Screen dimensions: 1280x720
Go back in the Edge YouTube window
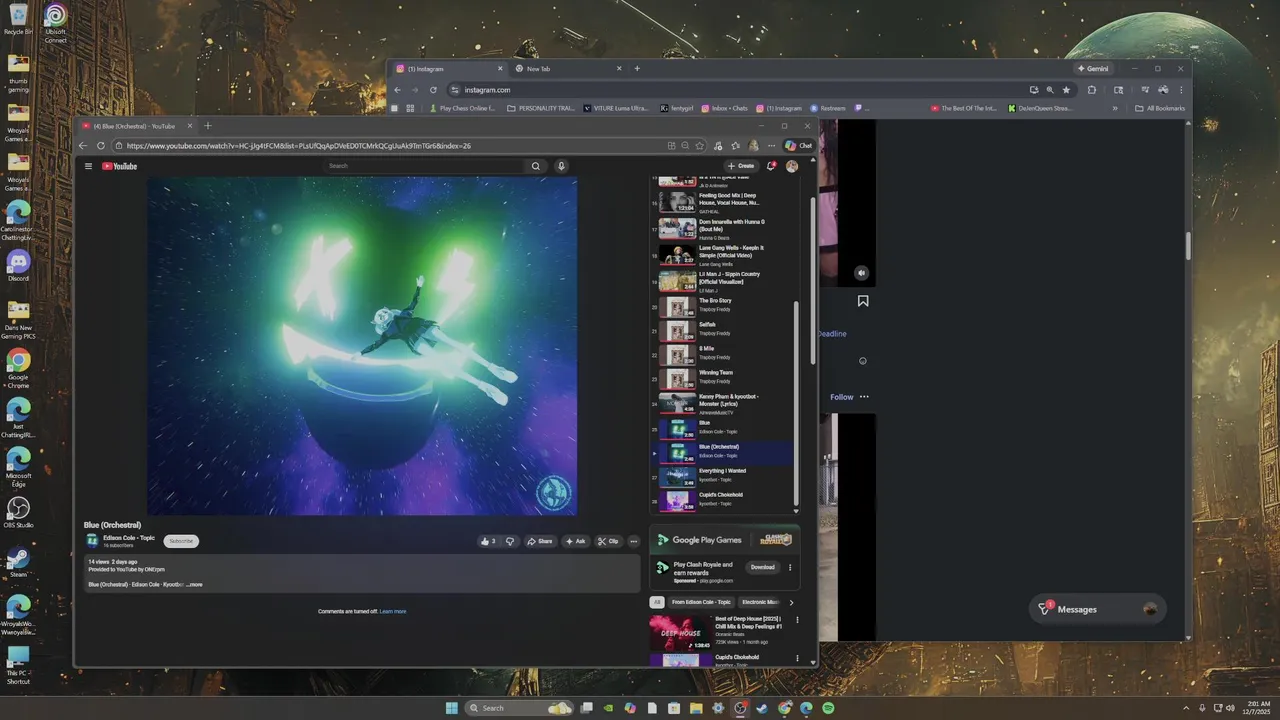pyautogui.click(x=84, y=145)
